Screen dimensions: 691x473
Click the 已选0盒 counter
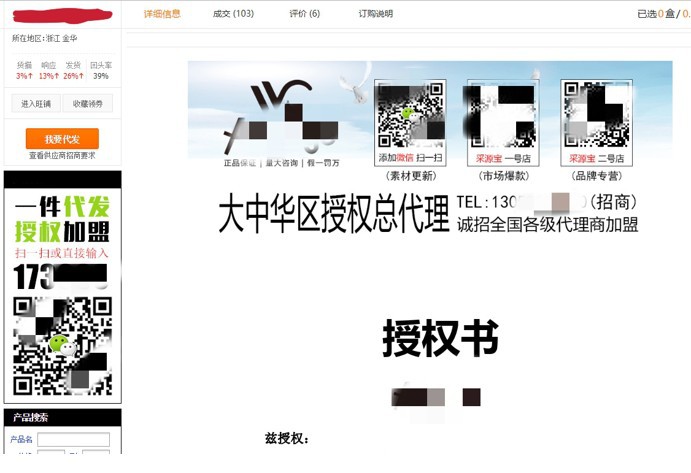pos(656,14)
